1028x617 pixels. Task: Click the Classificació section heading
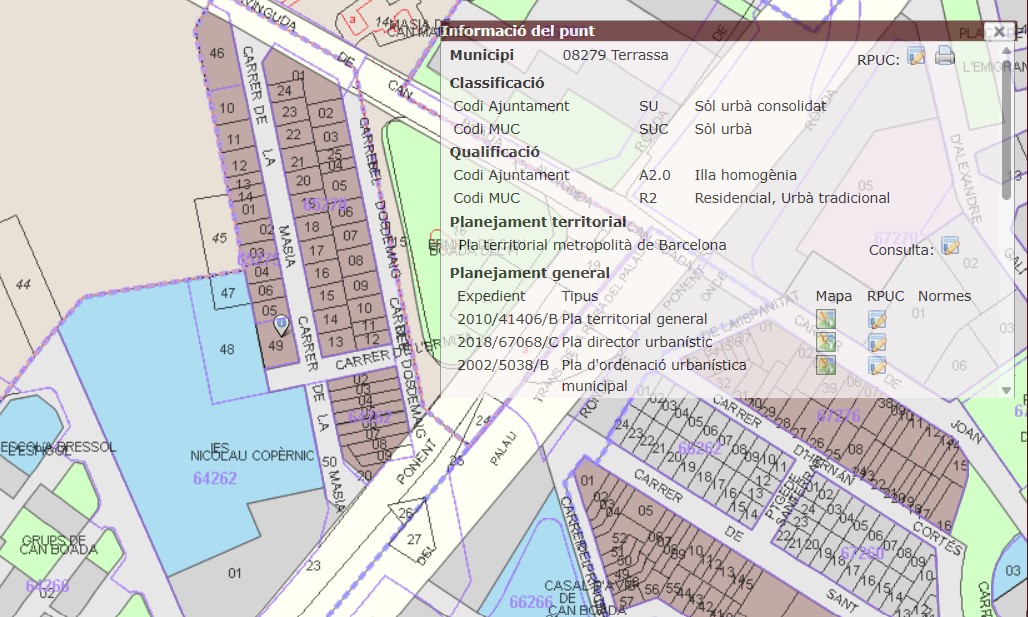point(497,83)
